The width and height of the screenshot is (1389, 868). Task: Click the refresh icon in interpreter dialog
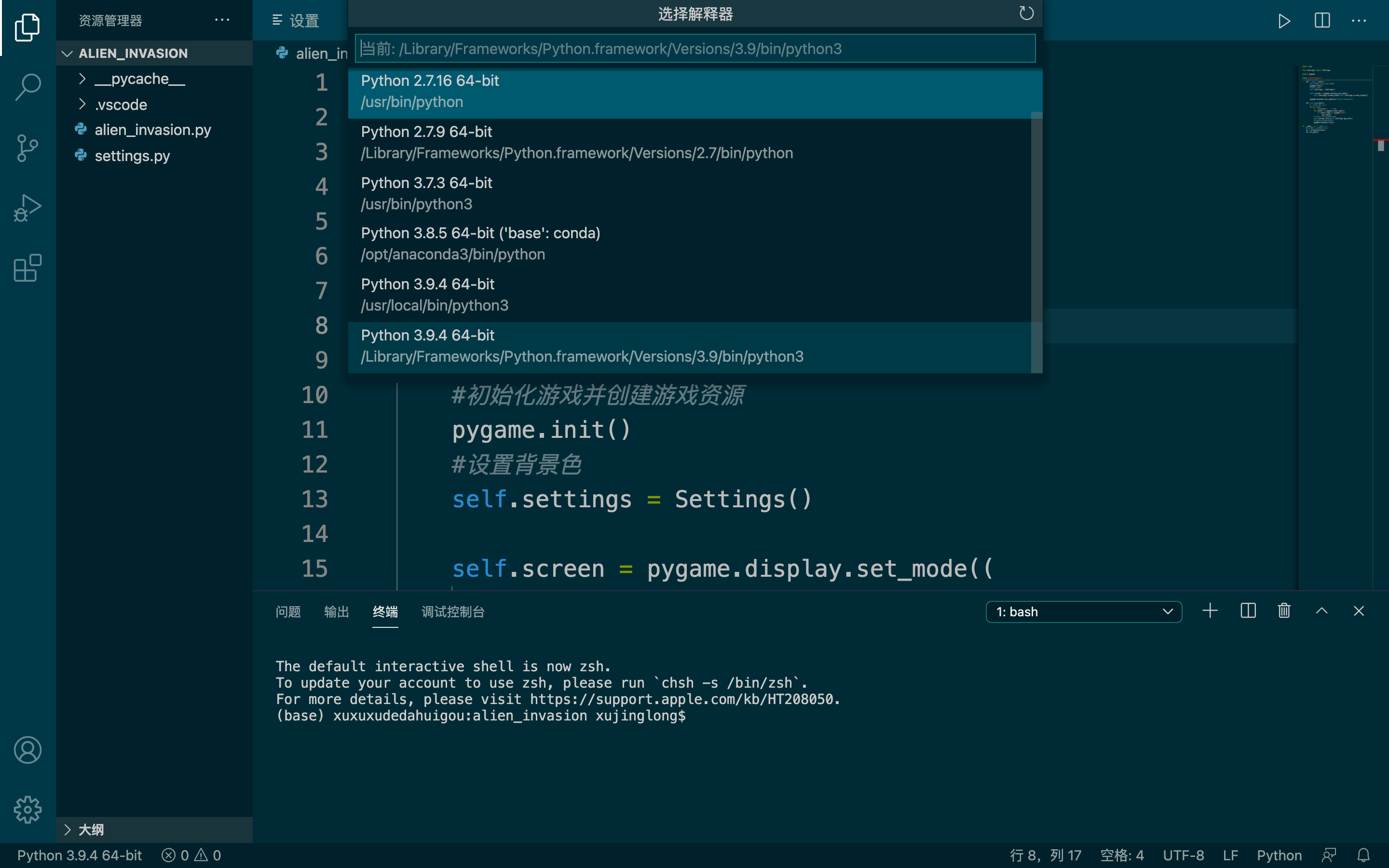pos(1026,13)
